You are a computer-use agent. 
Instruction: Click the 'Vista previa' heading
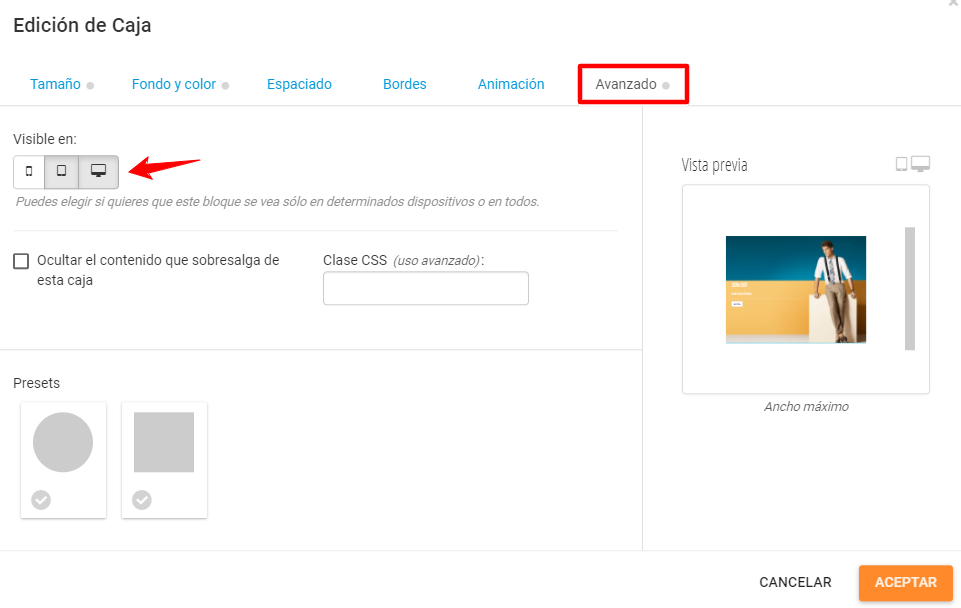(x=714, y=165)
